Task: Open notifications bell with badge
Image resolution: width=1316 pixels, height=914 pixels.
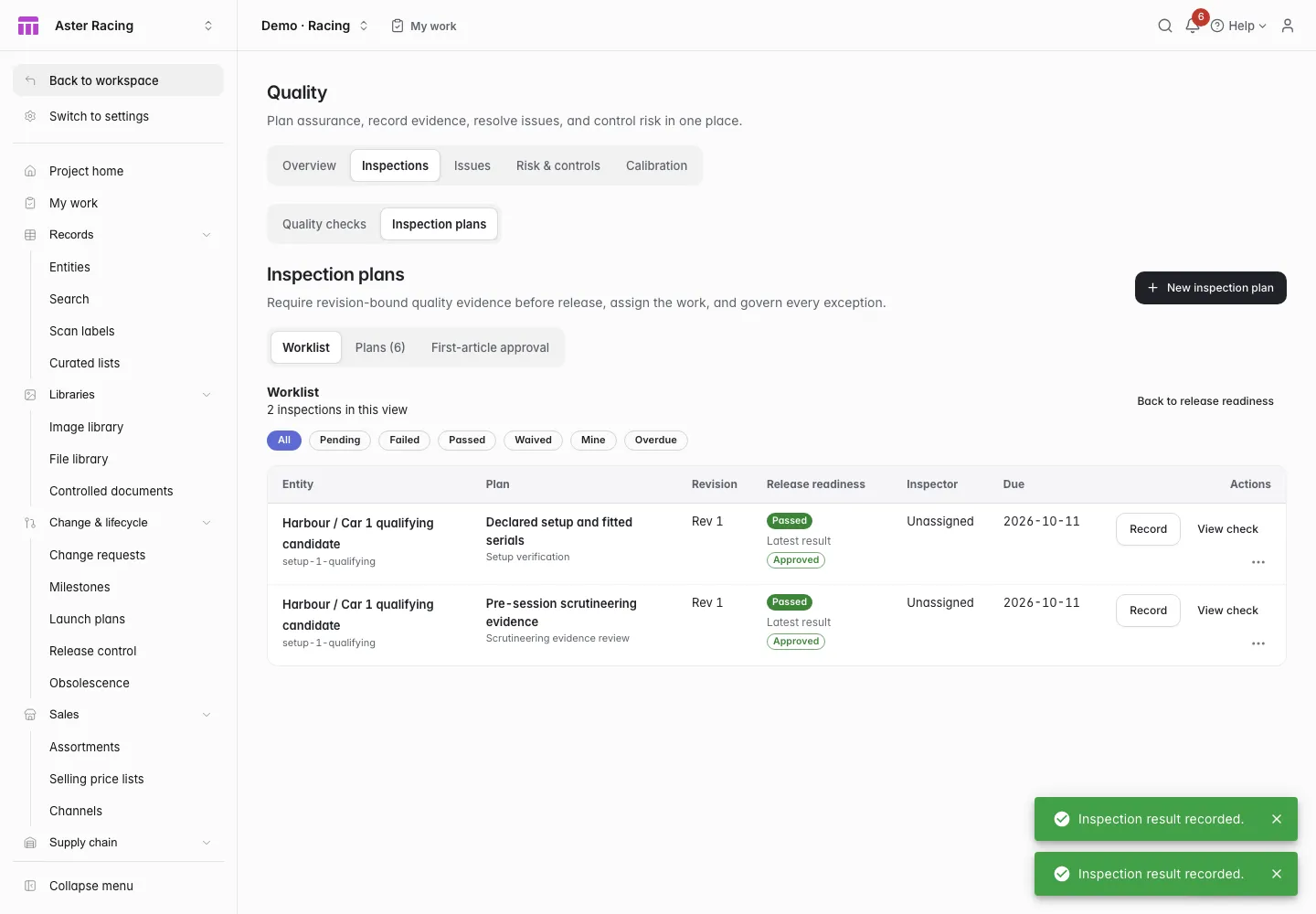Action: point(1193,26)
